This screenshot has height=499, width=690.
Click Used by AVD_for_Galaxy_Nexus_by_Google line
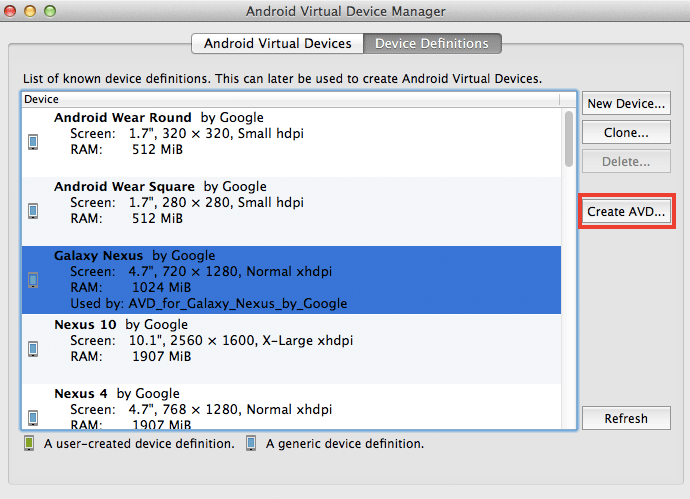pyautogui.click(x=209, y=304)
